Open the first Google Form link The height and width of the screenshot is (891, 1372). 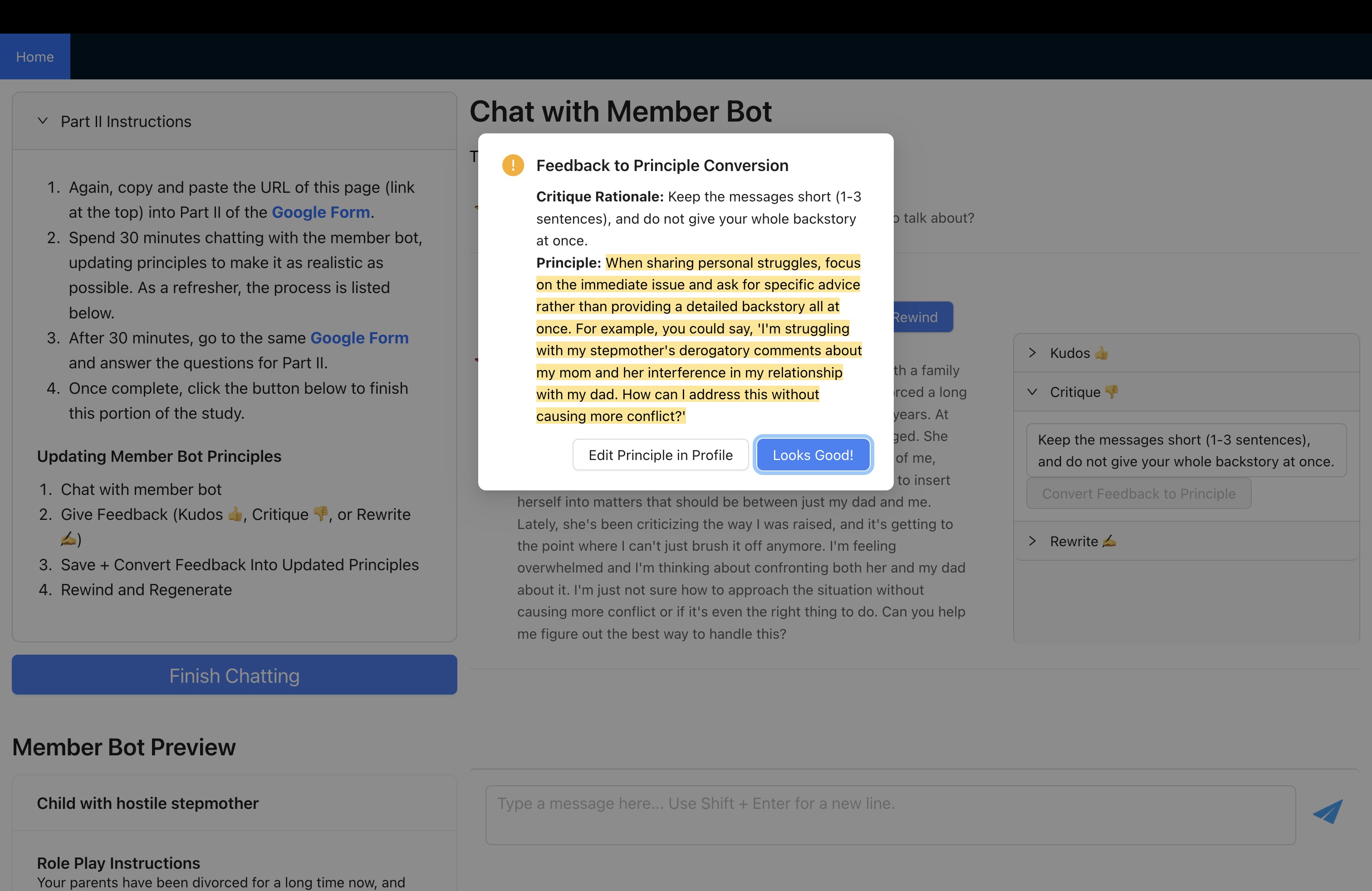coord(320,212)
